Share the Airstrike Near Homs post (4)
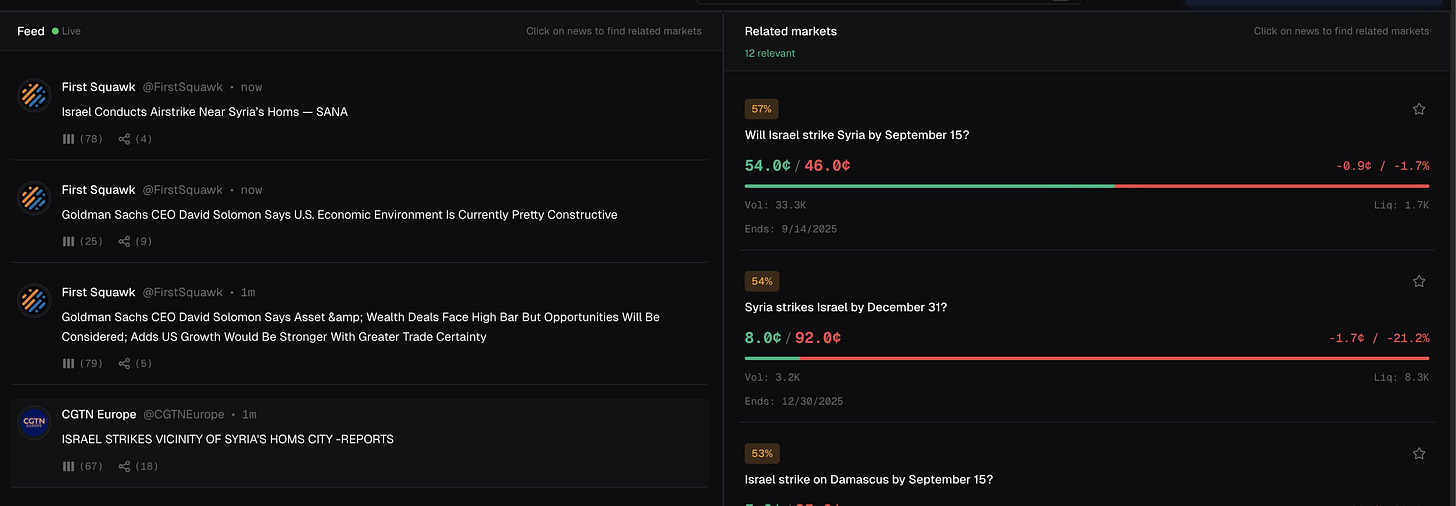Image resolution: width=1456 pixels, height=506 pixels. [x=136, y=139]
